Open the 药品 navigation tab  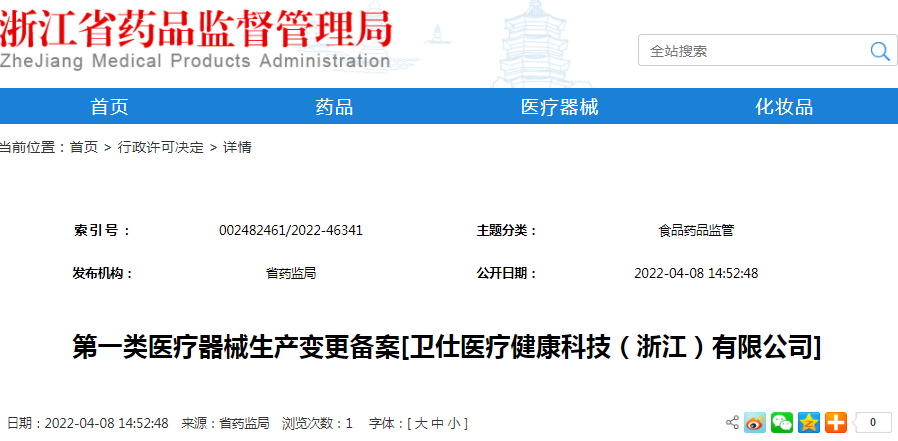[334, 107]
